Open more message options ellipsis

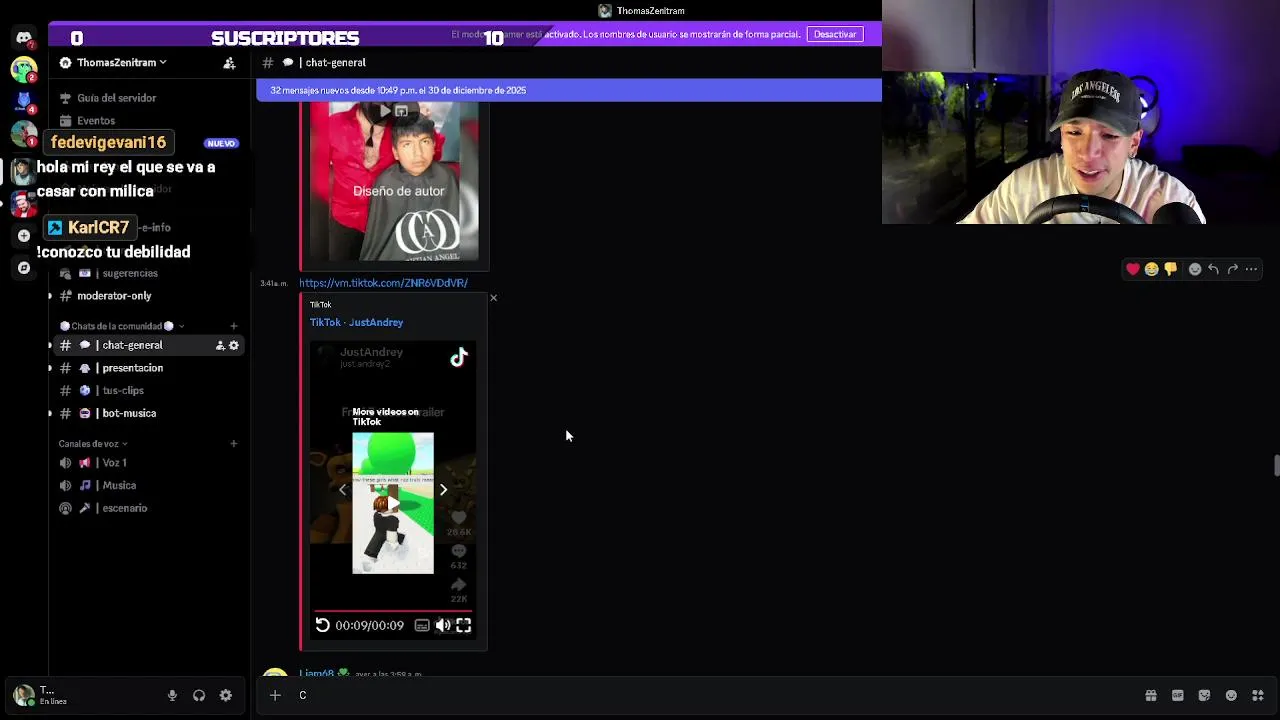click(1251, 269)
